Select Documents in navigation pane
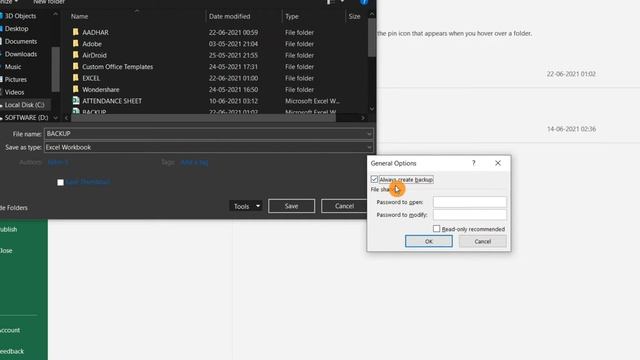 tap(21, 41)
